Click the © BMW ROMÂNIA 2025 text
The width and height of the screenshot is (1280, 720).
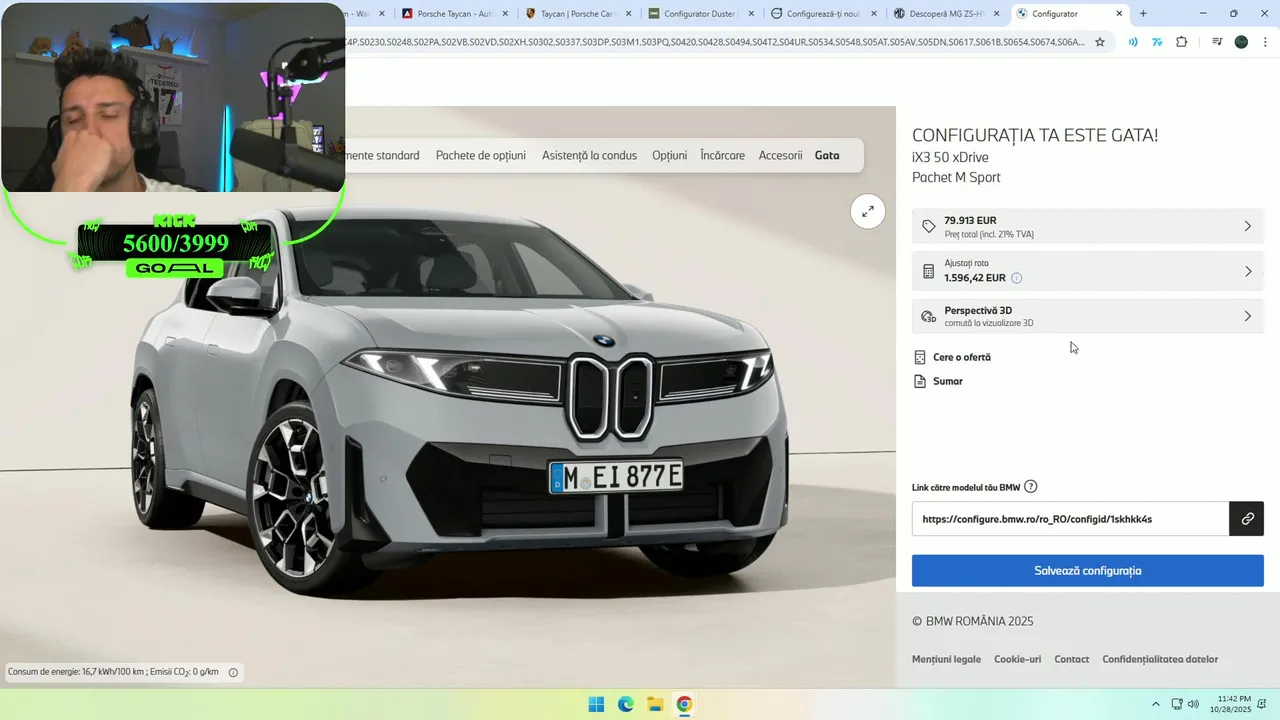(973, 621)
